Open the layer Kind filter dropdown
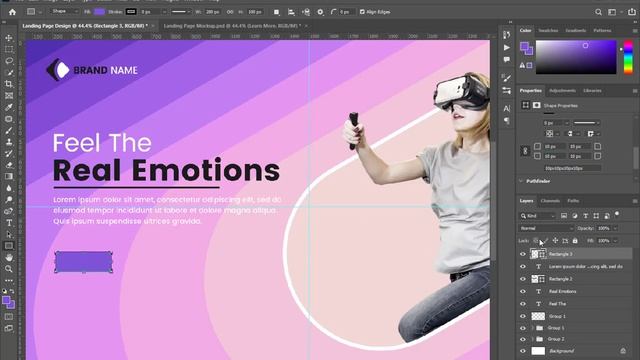Screen dimensions: 640x360 click(538, 216)
